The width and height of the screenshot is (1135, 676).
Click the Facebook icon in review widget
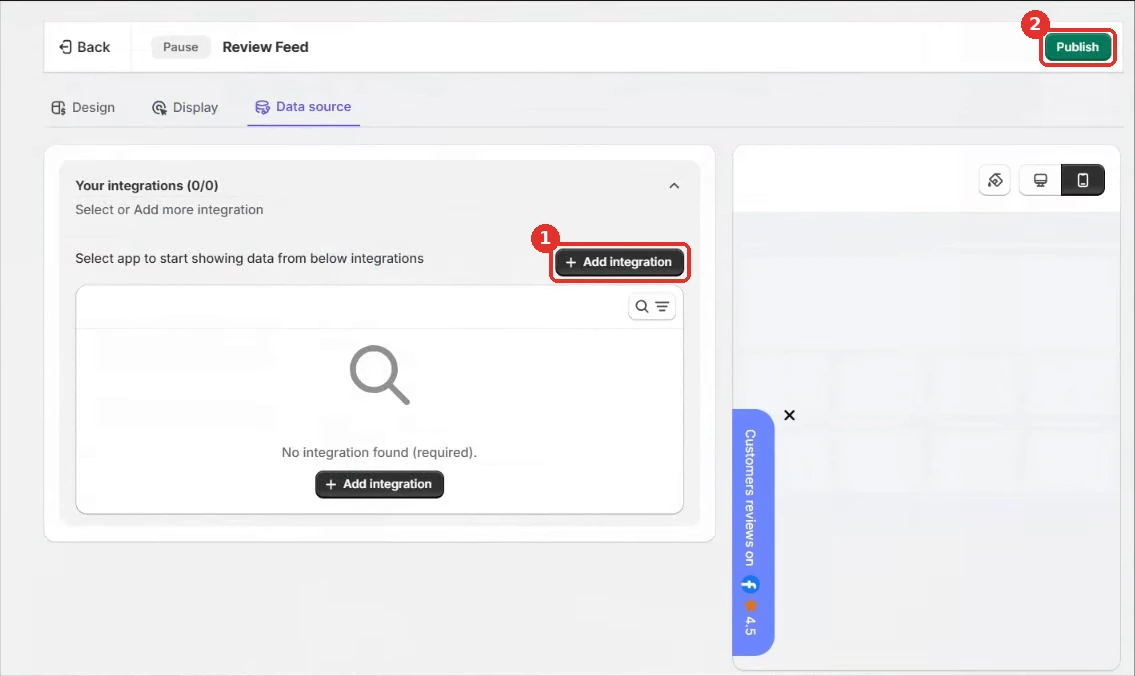click(750, 584)
